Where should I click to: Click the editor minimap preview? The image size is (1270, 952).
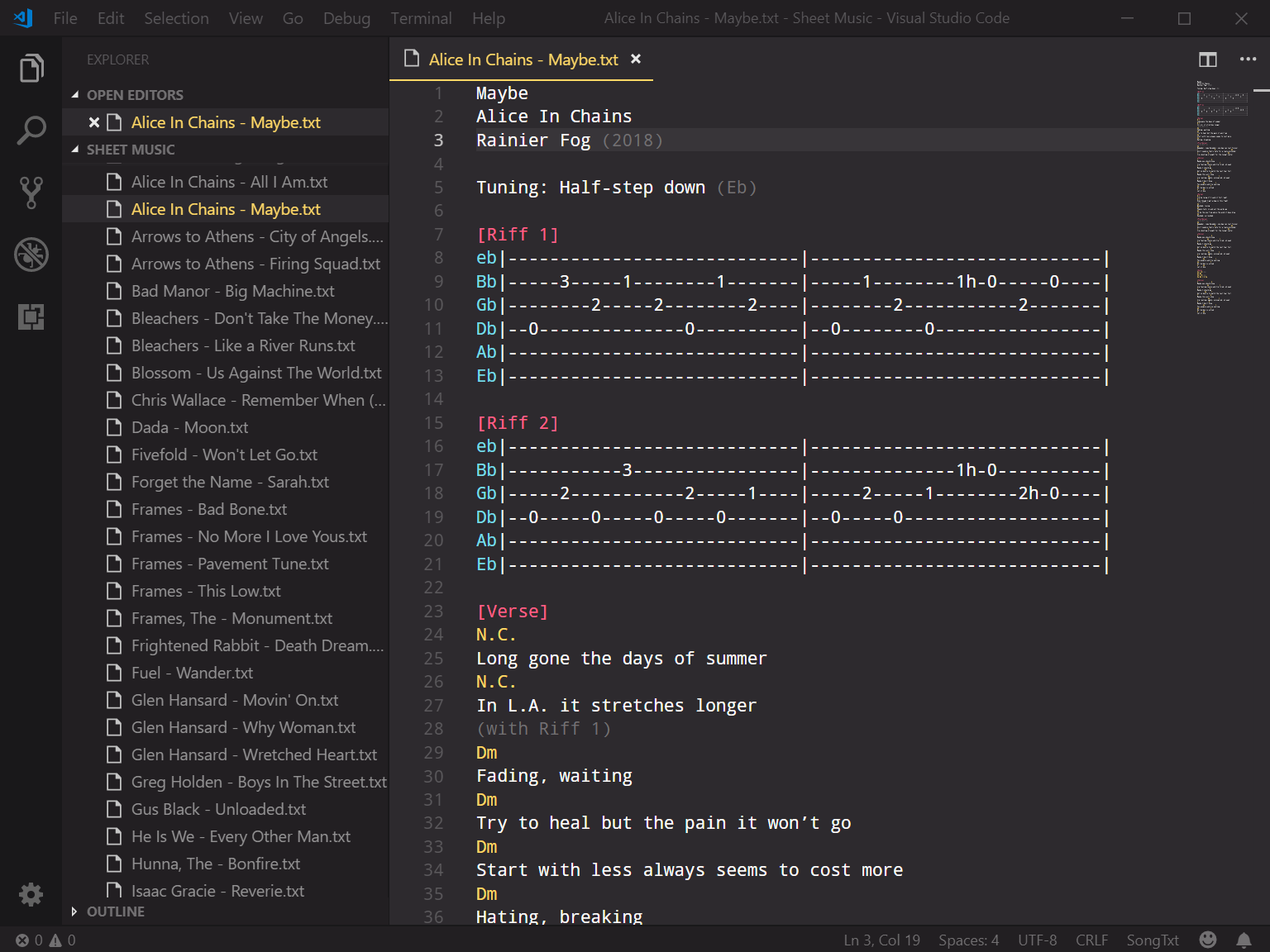tap(1222, 197)
